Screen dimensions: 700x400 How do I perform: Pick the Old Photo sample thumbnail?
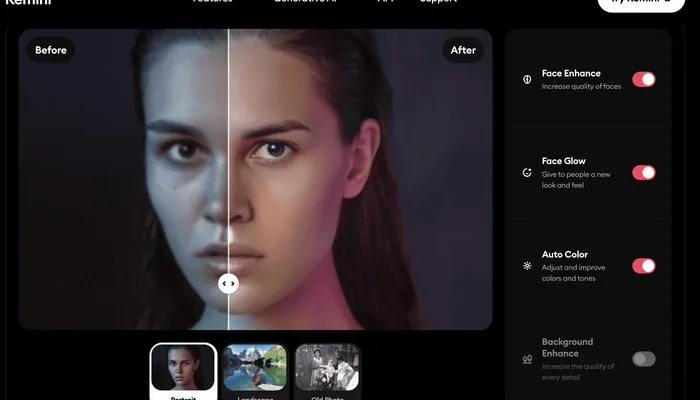point(327,371)
